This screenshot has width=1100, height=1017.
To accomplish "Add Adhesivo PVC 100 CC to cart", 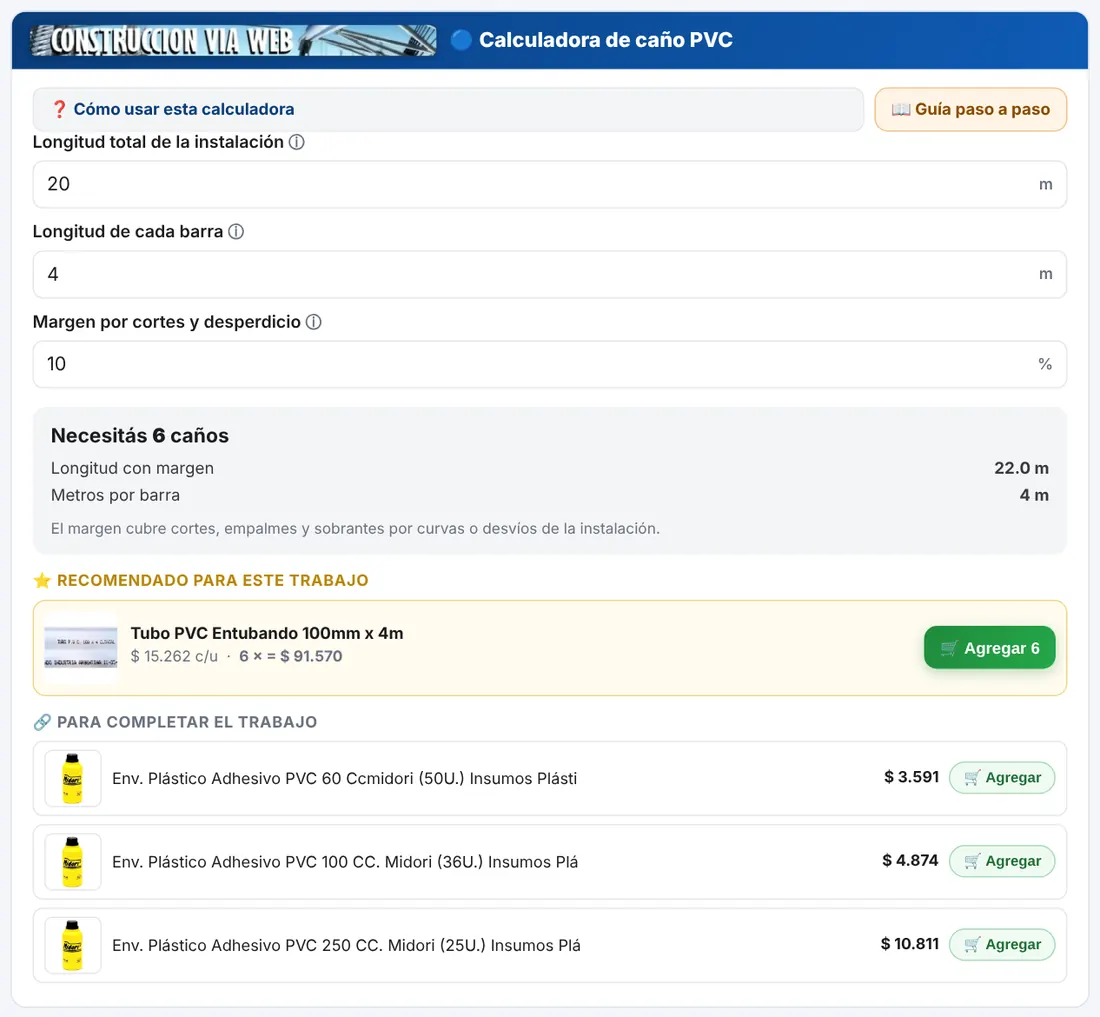I will (1002, 861).
